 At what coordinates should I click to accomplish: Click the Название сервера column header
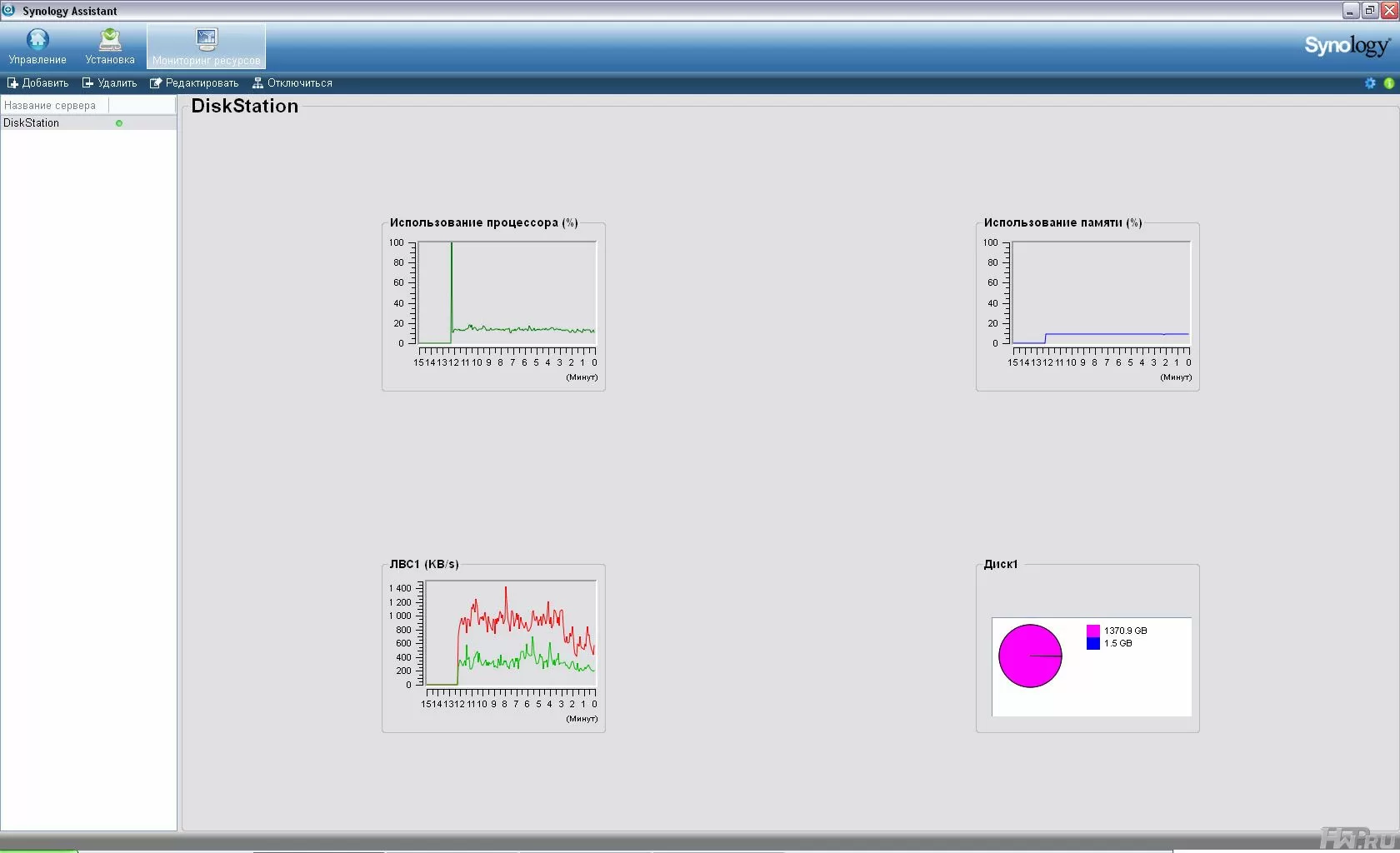50,106
